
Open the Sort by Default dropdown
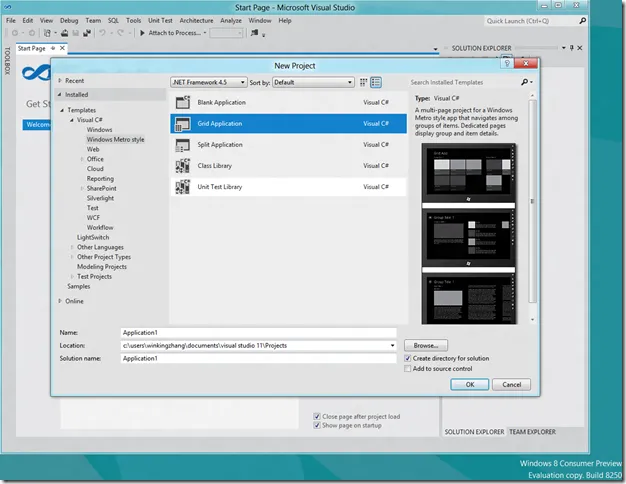tap(312, 82)
